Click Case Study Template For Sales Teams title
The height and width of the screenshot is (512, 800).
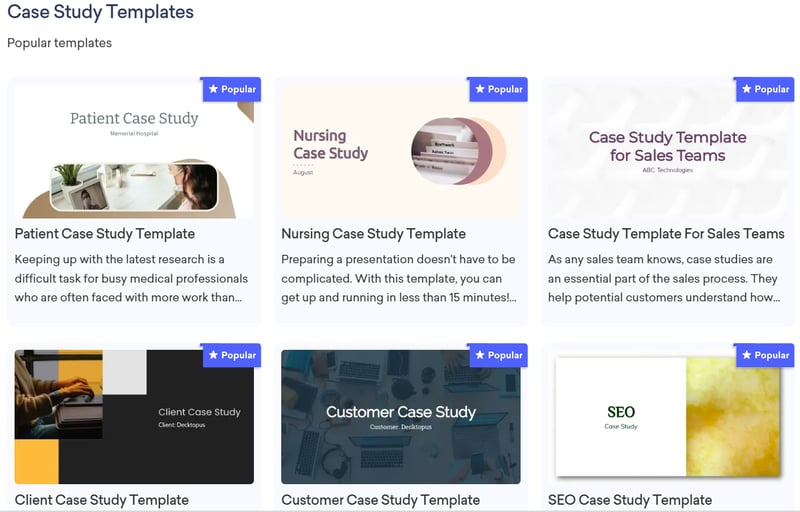(x=666, y=234)
